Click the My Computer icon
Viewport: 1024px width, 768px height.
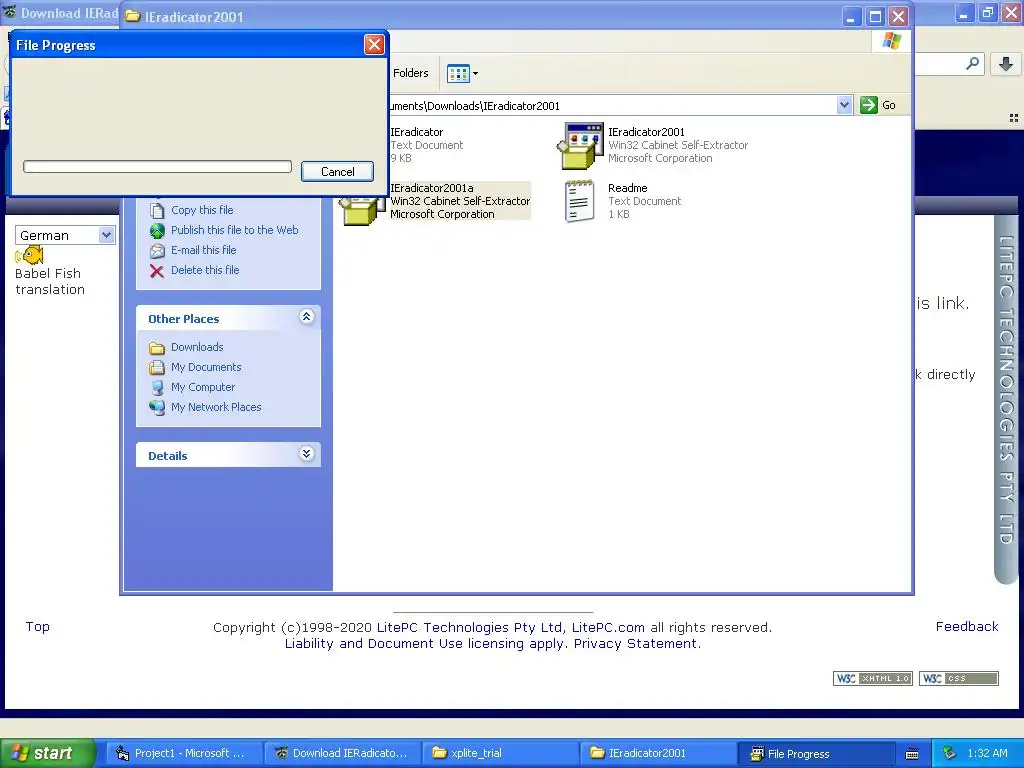click(x=157, y=387)
